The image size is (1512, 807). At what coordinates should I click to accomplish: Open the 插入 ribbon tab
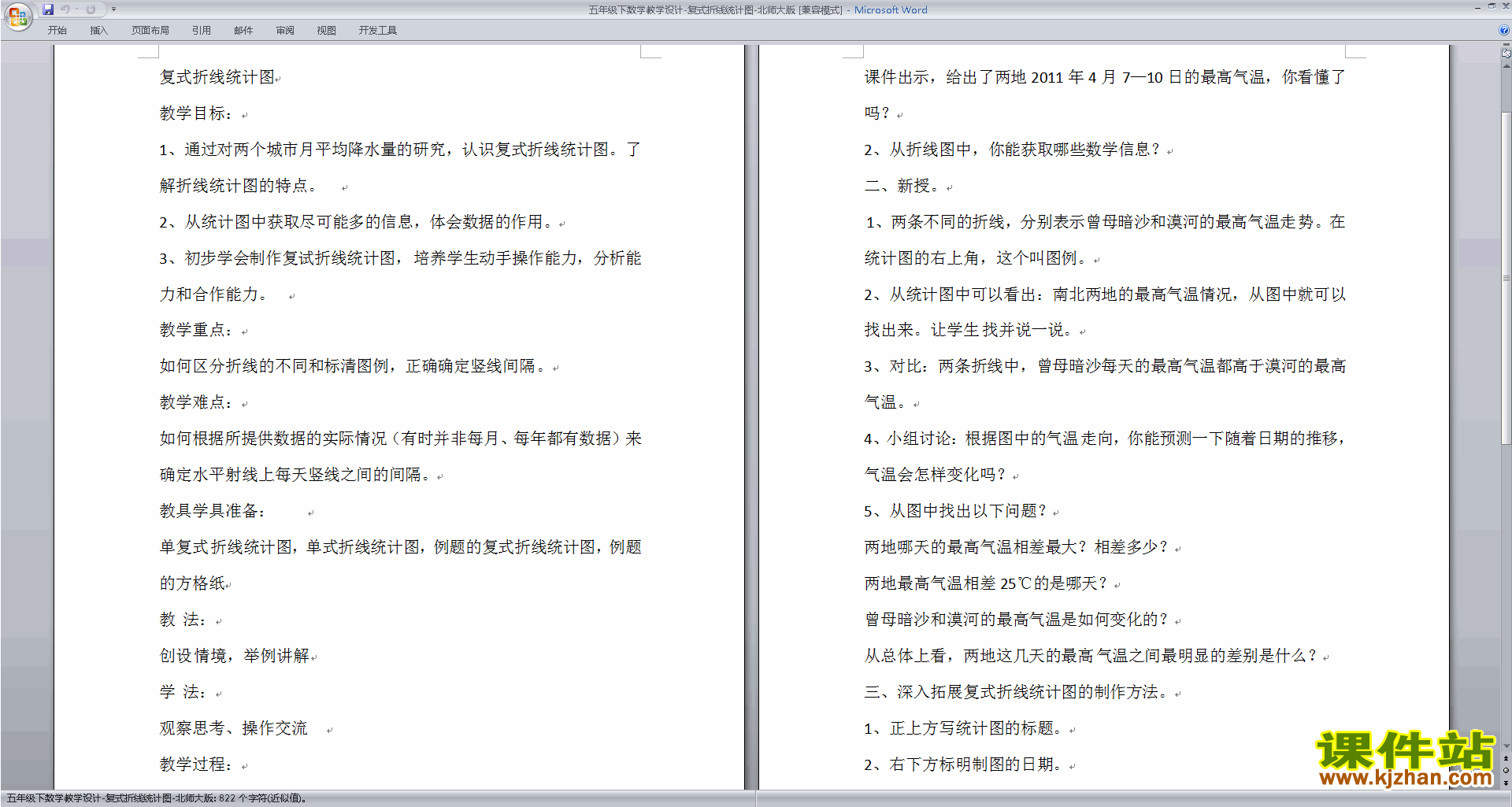click(x=98, y=31)
